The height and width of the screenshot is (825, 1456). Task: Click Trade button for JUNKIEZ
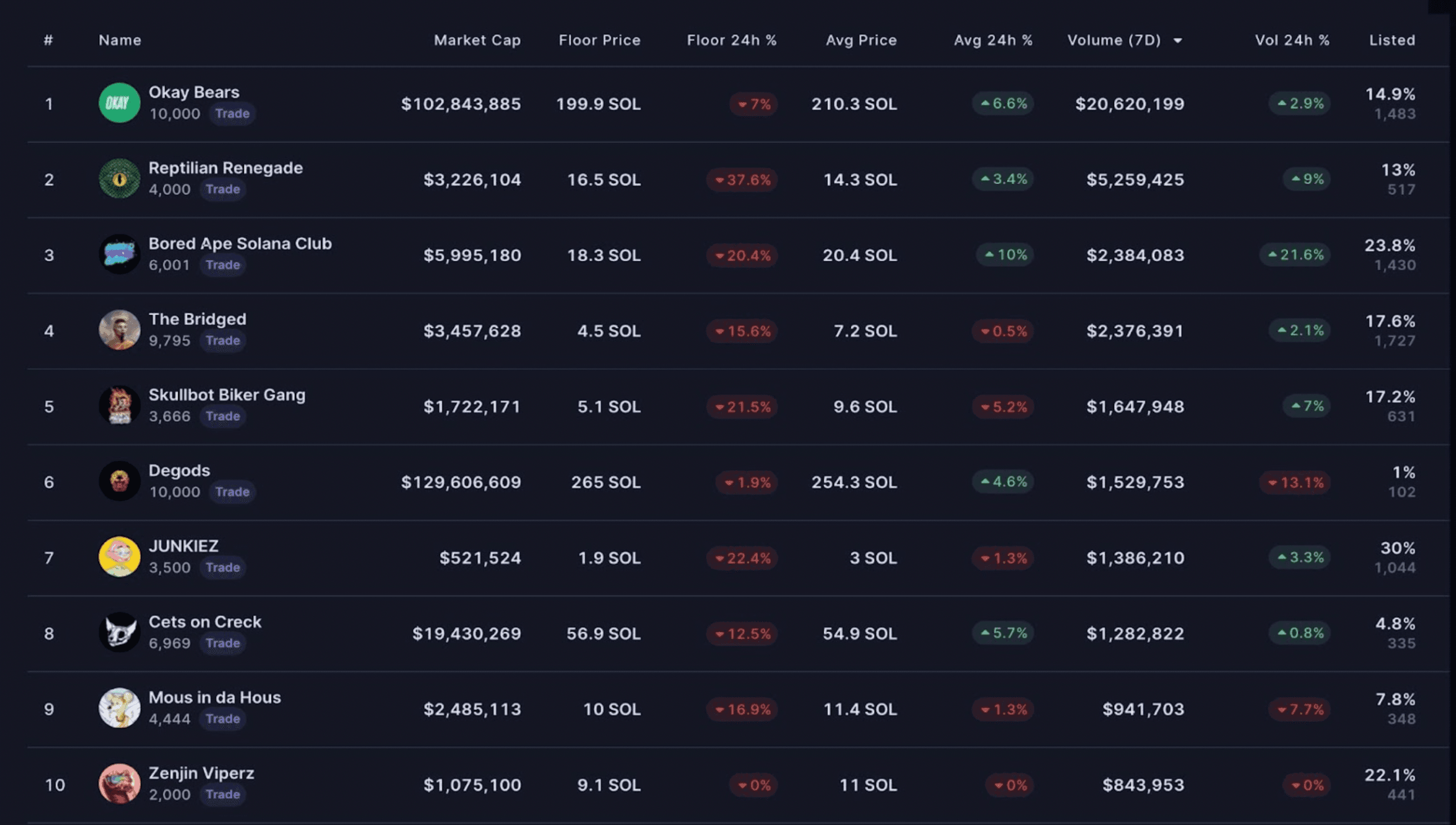pyautogui.click(x=223, y=568)
